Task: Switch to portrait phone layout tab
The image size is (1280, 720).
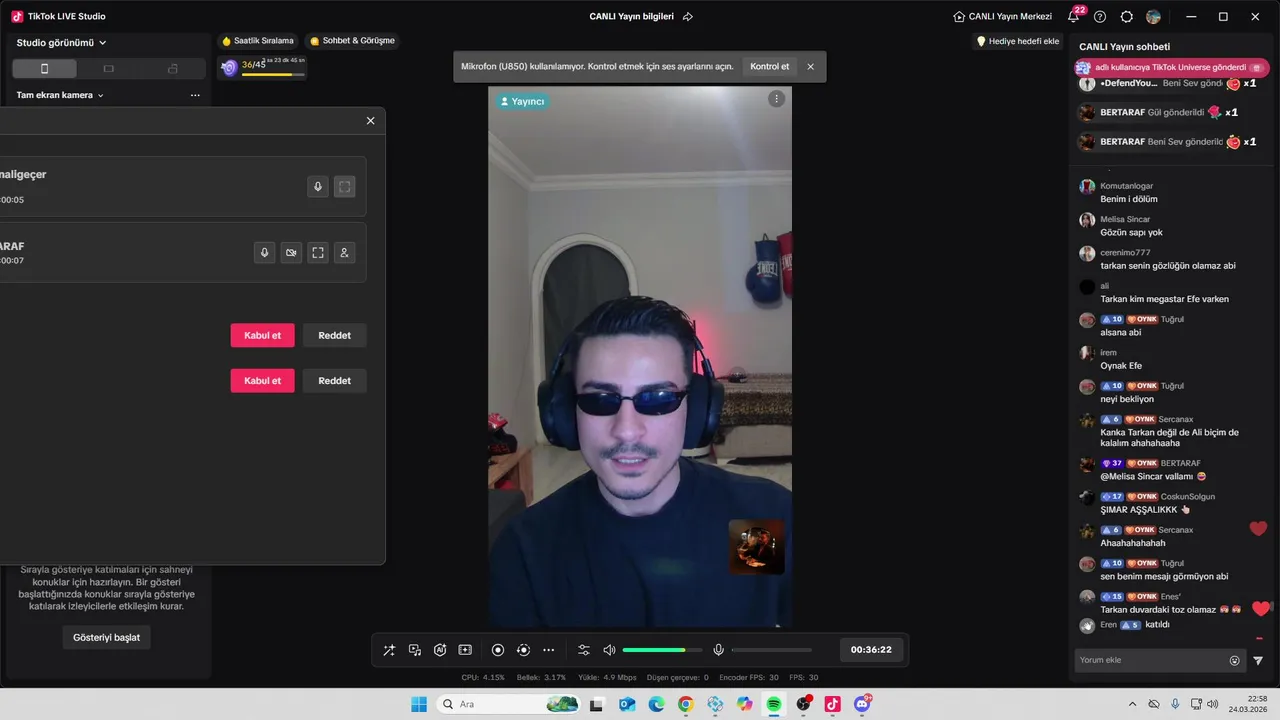Action: pyautogui.click(x=44, y=69)
